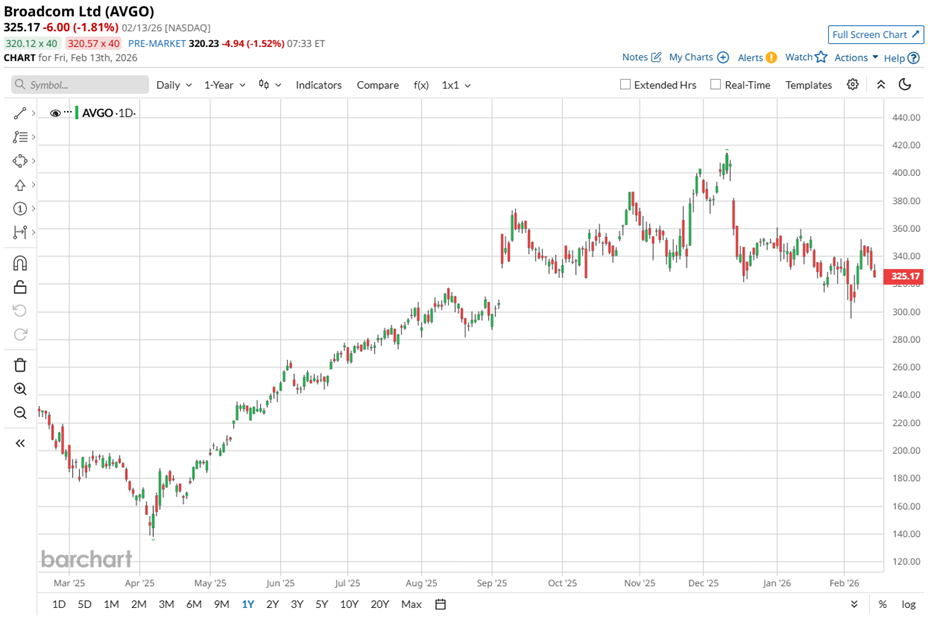The height and width of the screenshot is (628, 937).
Task: Zoom in with the magnifier plus icon
Action: (x=20, y=389)
